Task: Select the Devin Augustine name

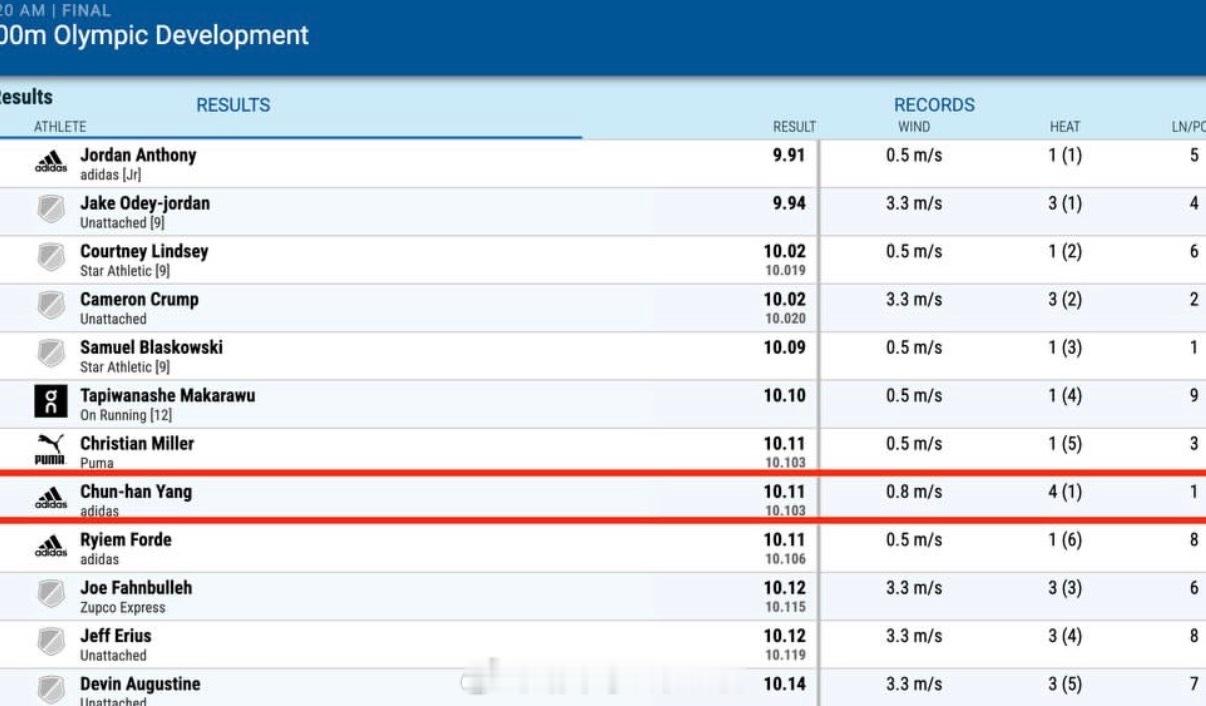Action: pos(140,684)
